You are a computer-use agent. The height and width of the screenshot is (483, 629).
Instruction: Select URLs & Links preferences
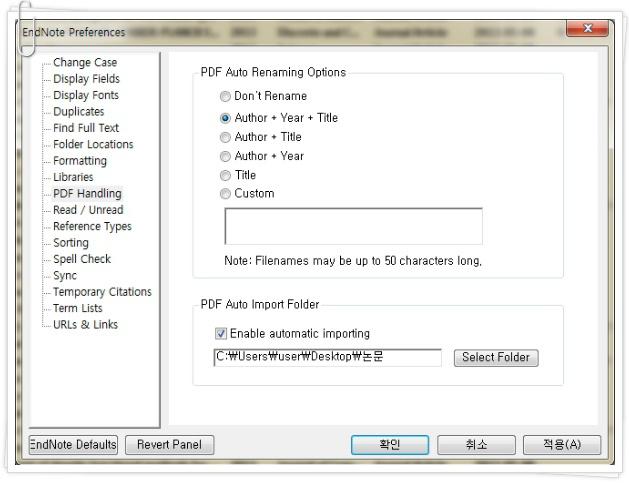coord(85,325)
